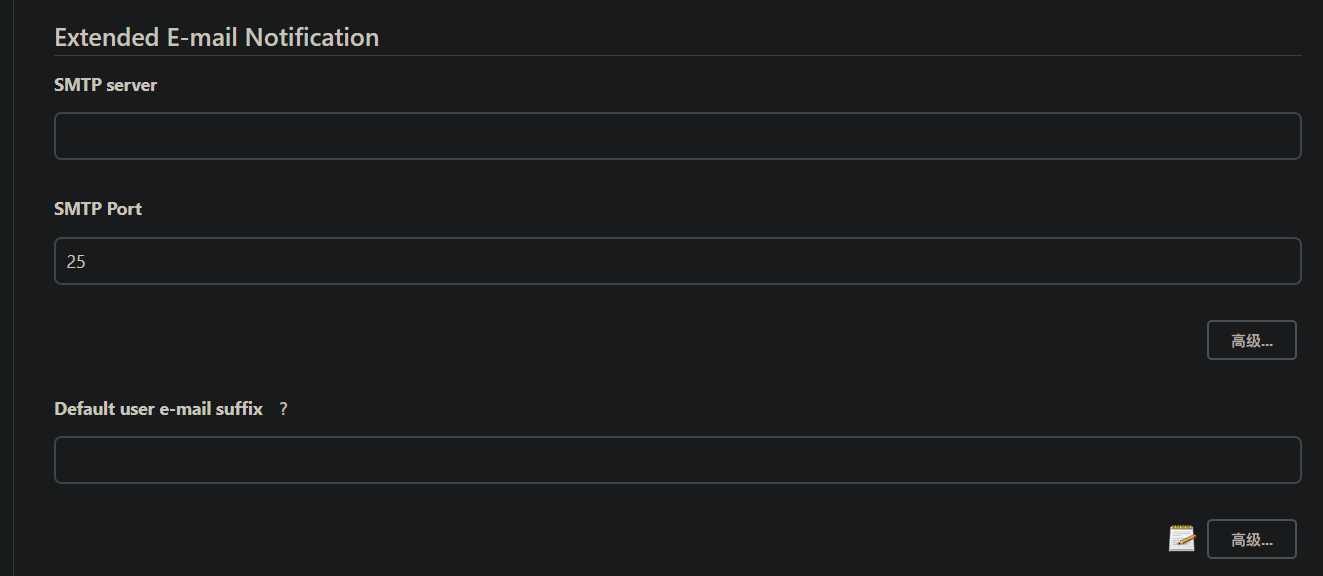Open help for Default user e-mail suffix
The height and width of the screenshot is (576, 1323).
pyautogui.click(x=283, y=409)
